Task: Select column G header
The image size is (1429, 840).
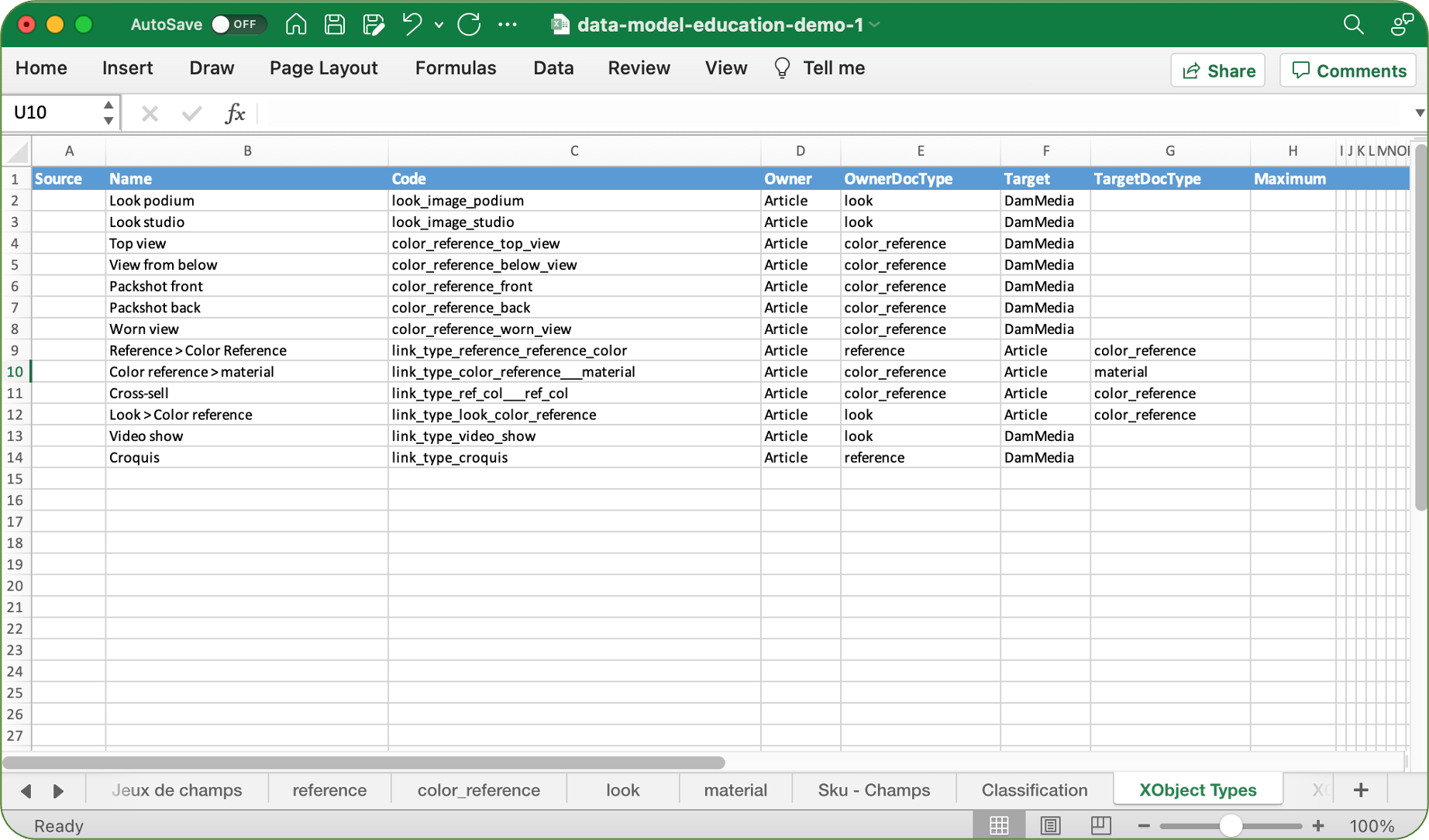Action: 1170,151
